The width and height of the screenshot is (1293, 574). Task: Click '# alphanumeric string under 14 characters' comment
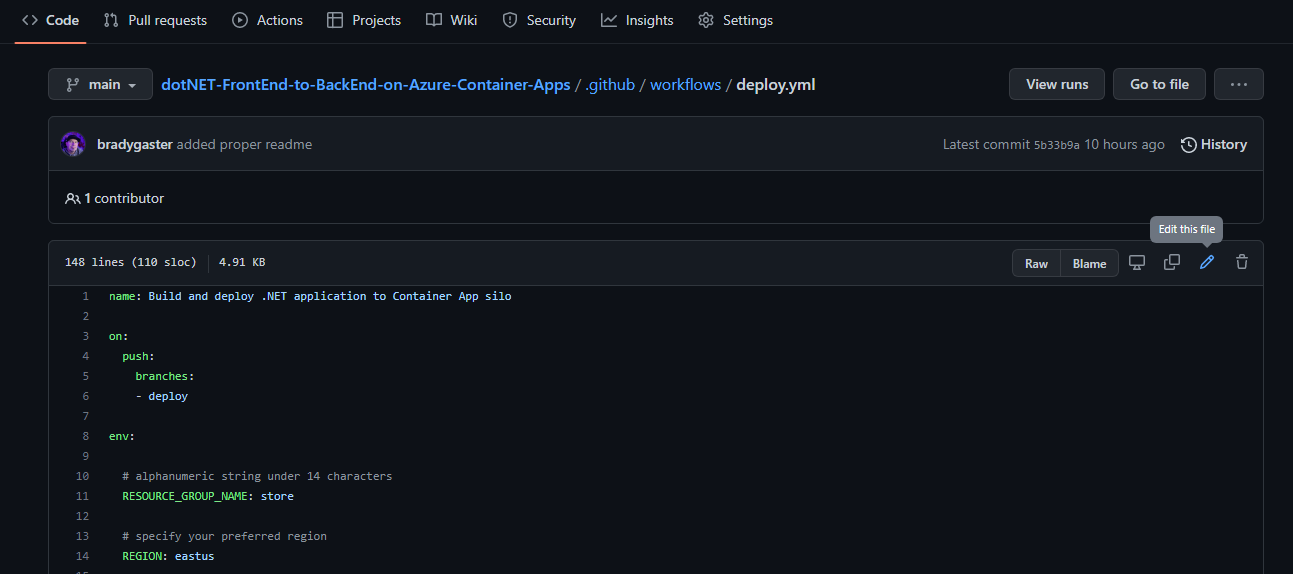[257, 476]
